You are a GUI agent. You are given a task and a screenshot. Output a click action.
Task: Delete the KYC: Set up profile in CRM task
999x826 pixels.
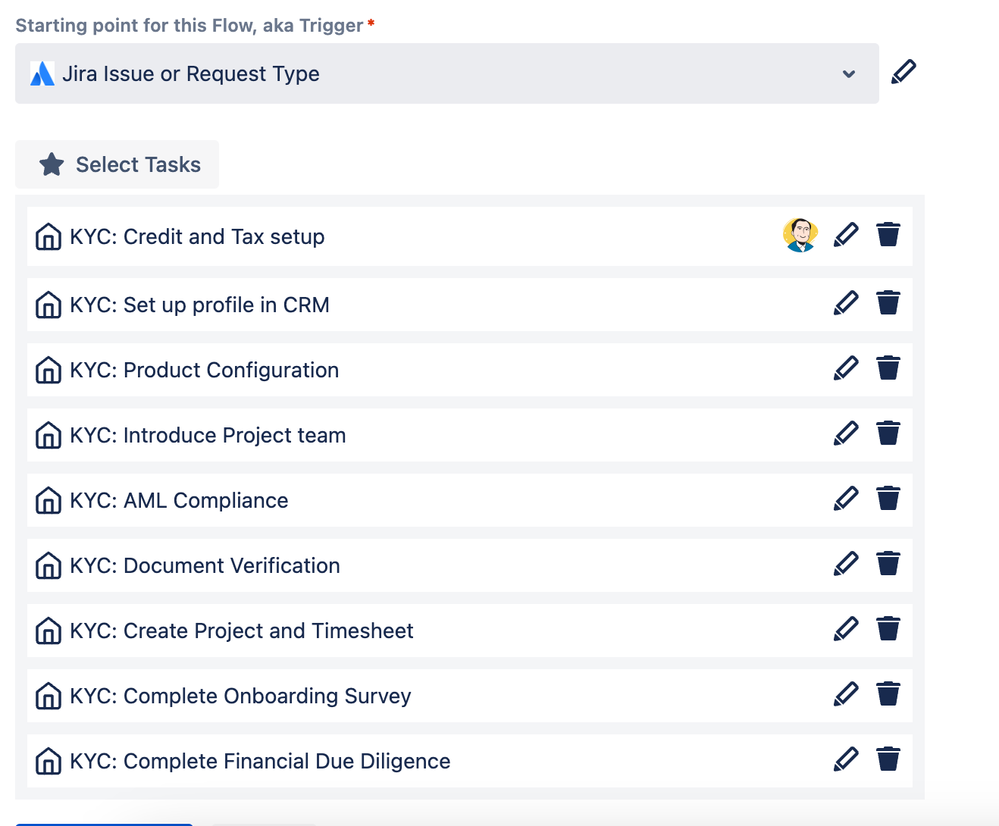(x=888, y=303)
